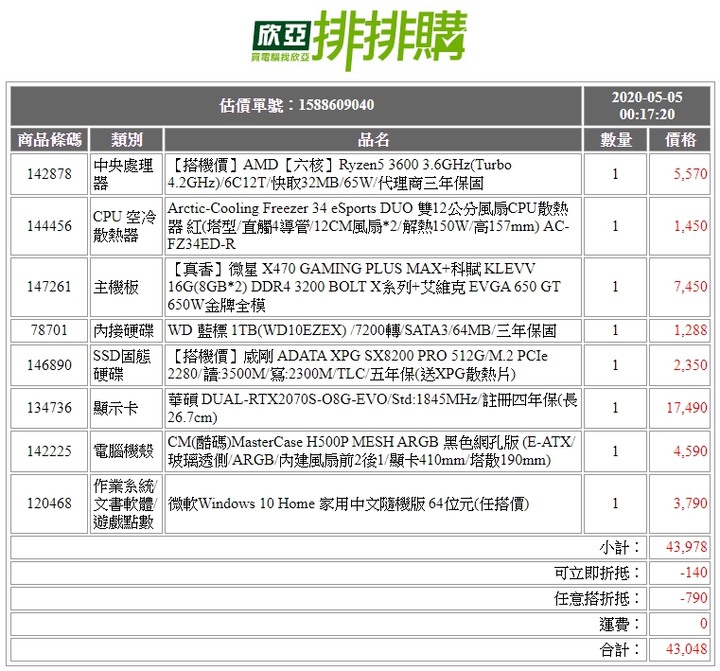Select product code 142878

[x=49, y=174]
